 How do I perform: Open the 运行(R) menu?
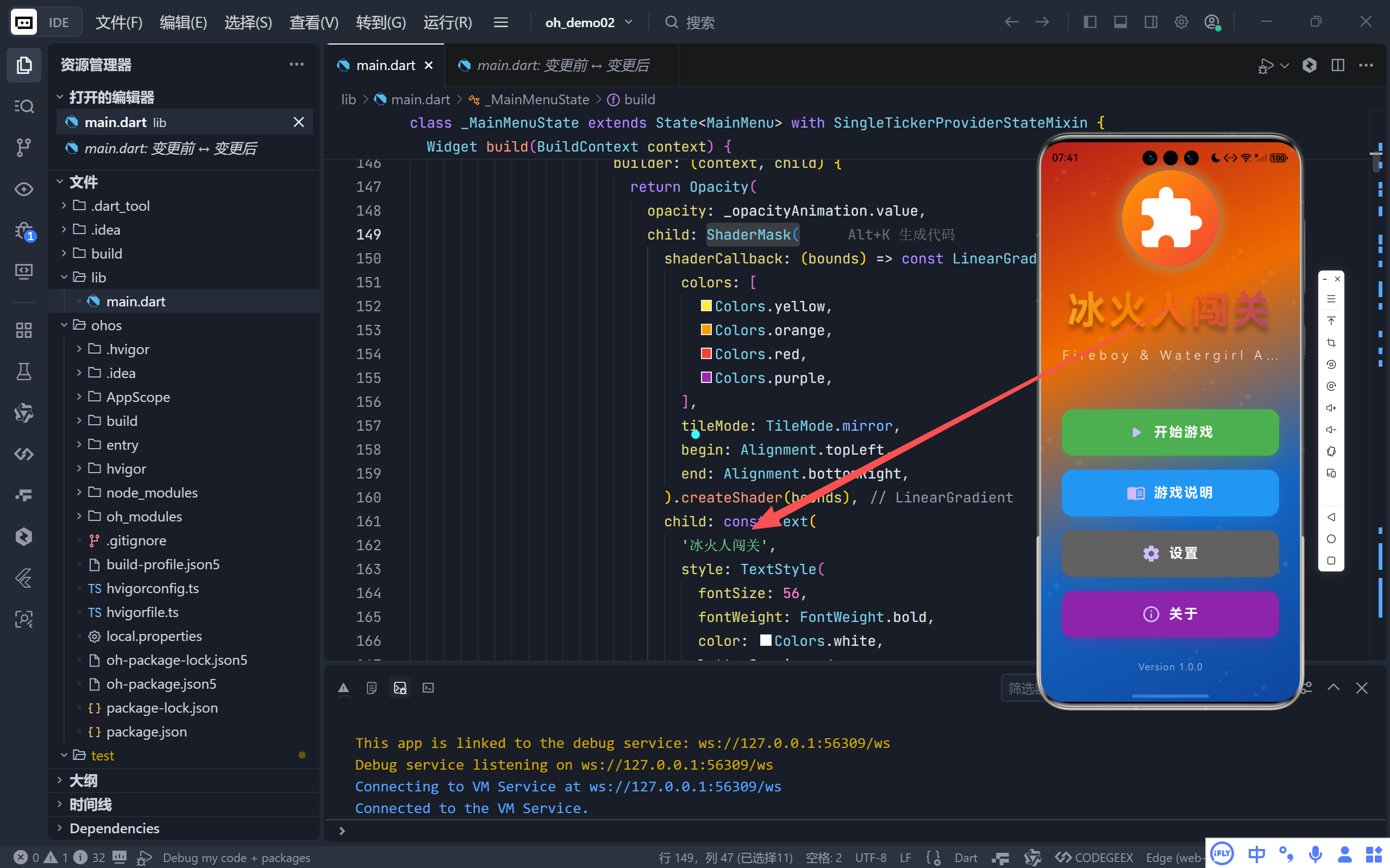pos(447,22)
